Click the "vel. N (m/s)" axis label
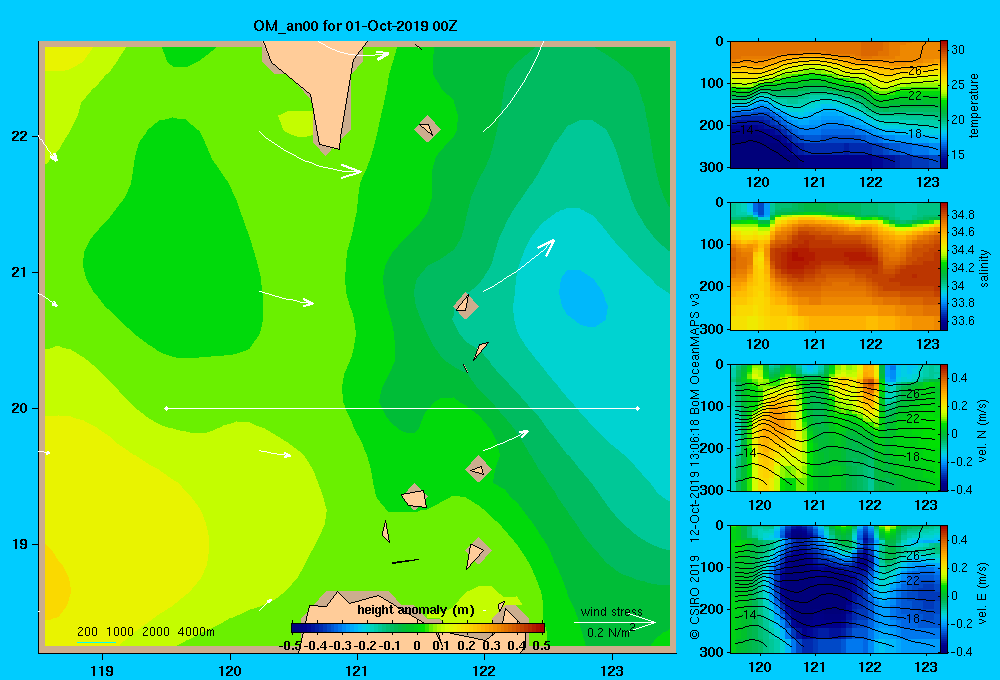Screen dimensions: 1000x680 tap(982, 431)
